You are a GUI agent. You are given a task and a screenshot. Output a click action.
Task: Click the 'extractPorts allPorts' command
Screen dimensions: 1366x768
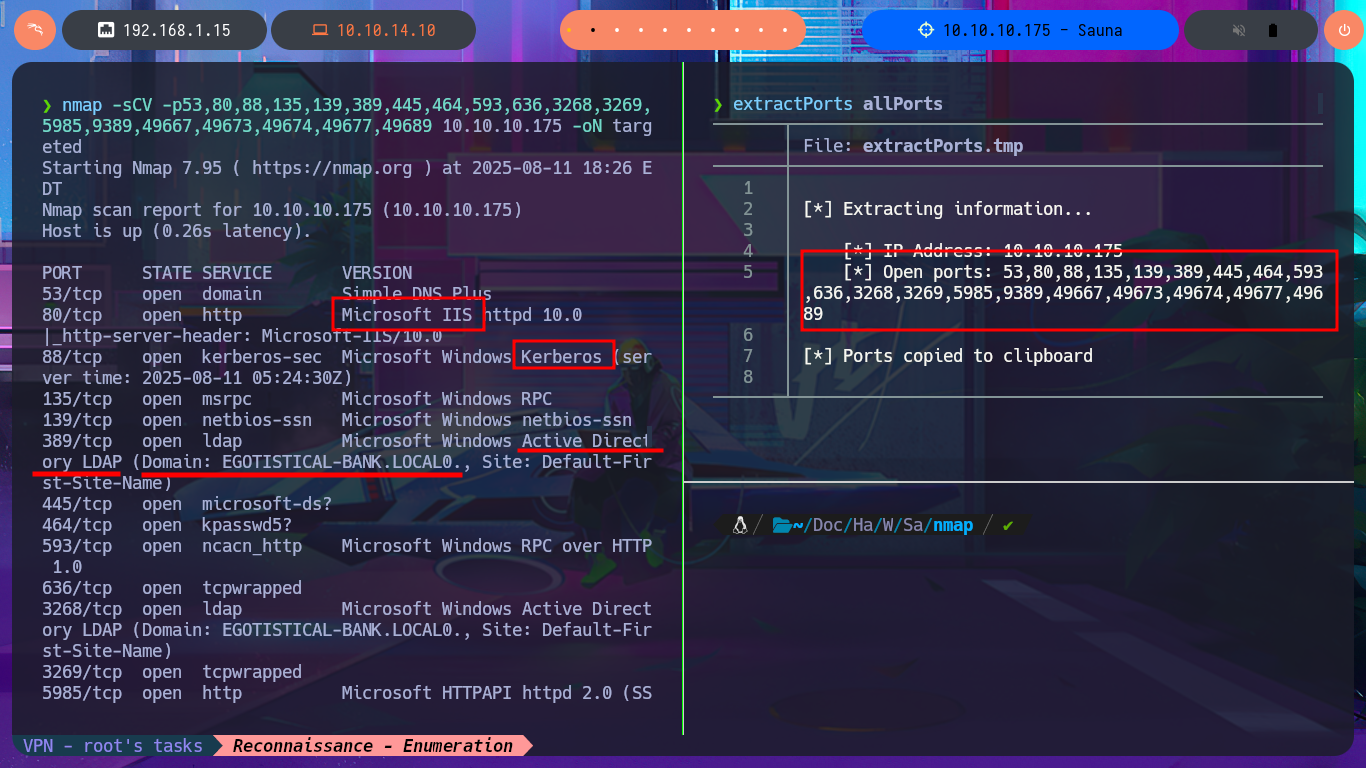coord(838,105)
